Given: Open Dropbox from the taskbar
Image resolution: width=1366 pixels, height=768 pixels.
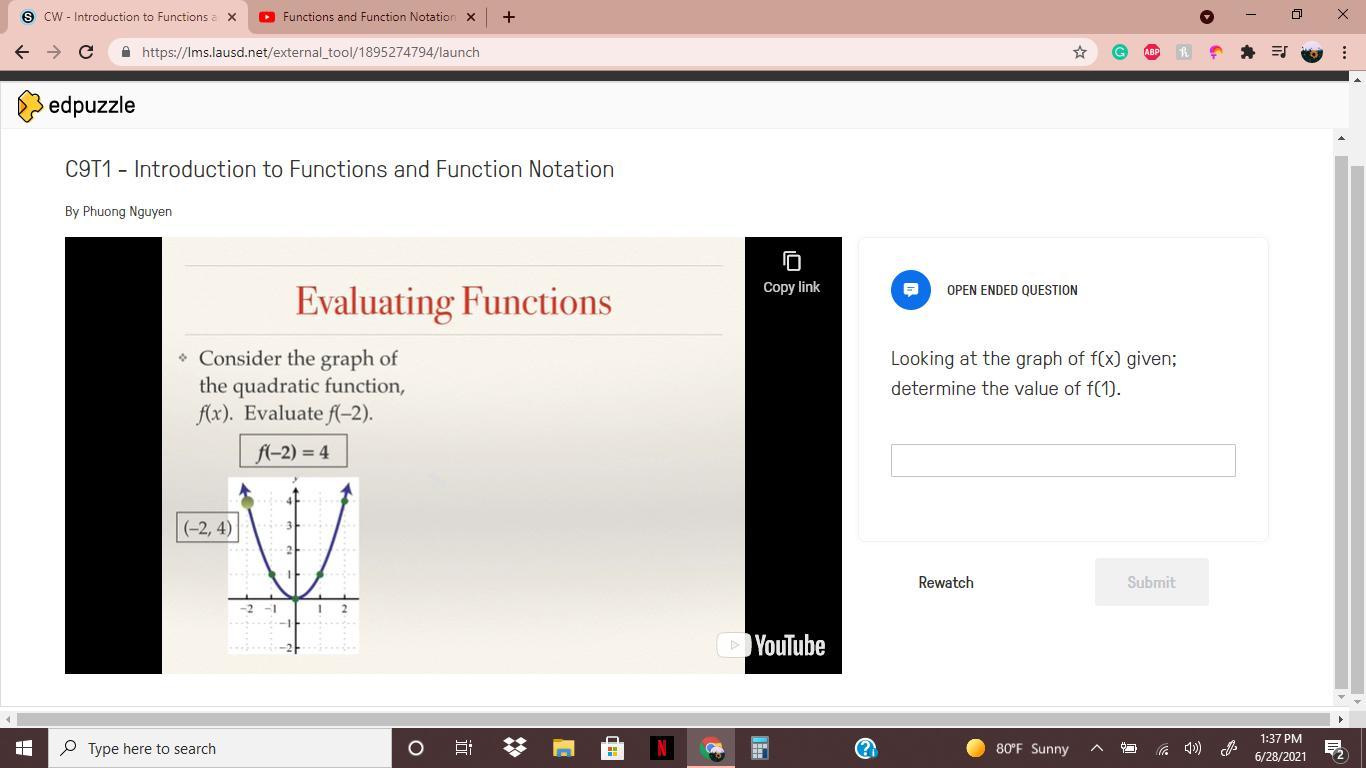Looking at the screenshot, I should point(515,748).
